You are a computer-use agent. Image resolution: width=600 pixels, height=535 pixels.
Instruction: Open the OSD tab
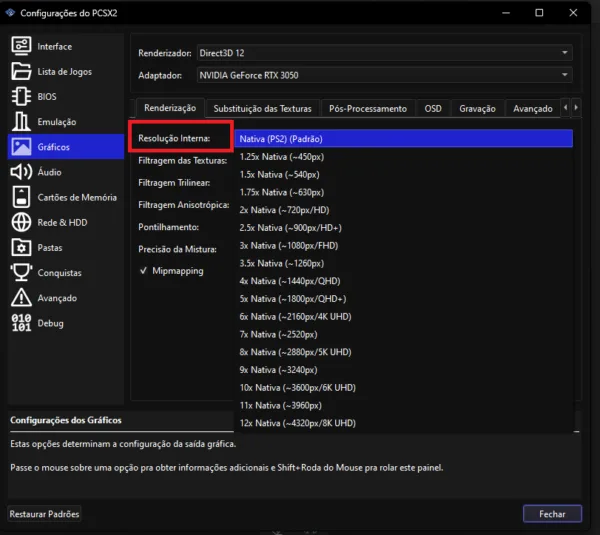(433, 109)
